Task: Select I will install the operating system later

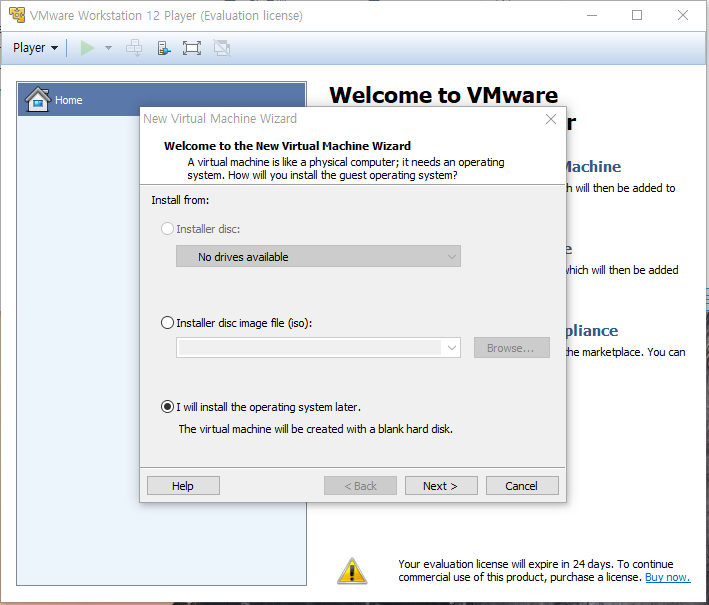Action: pyautogui.click(x=167, y=407)
